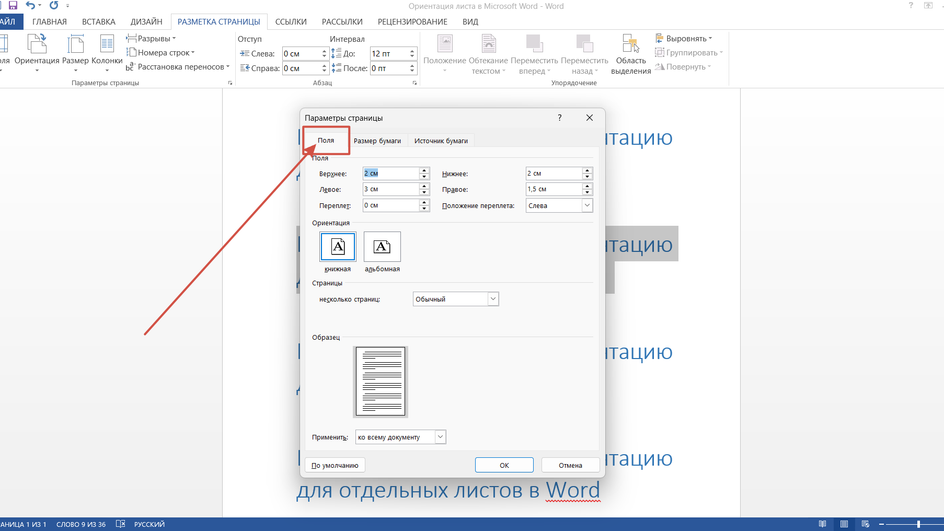Screen dimensions: 944x531
Task: Click the Переплет gutter input field
Action: point(390,205)
